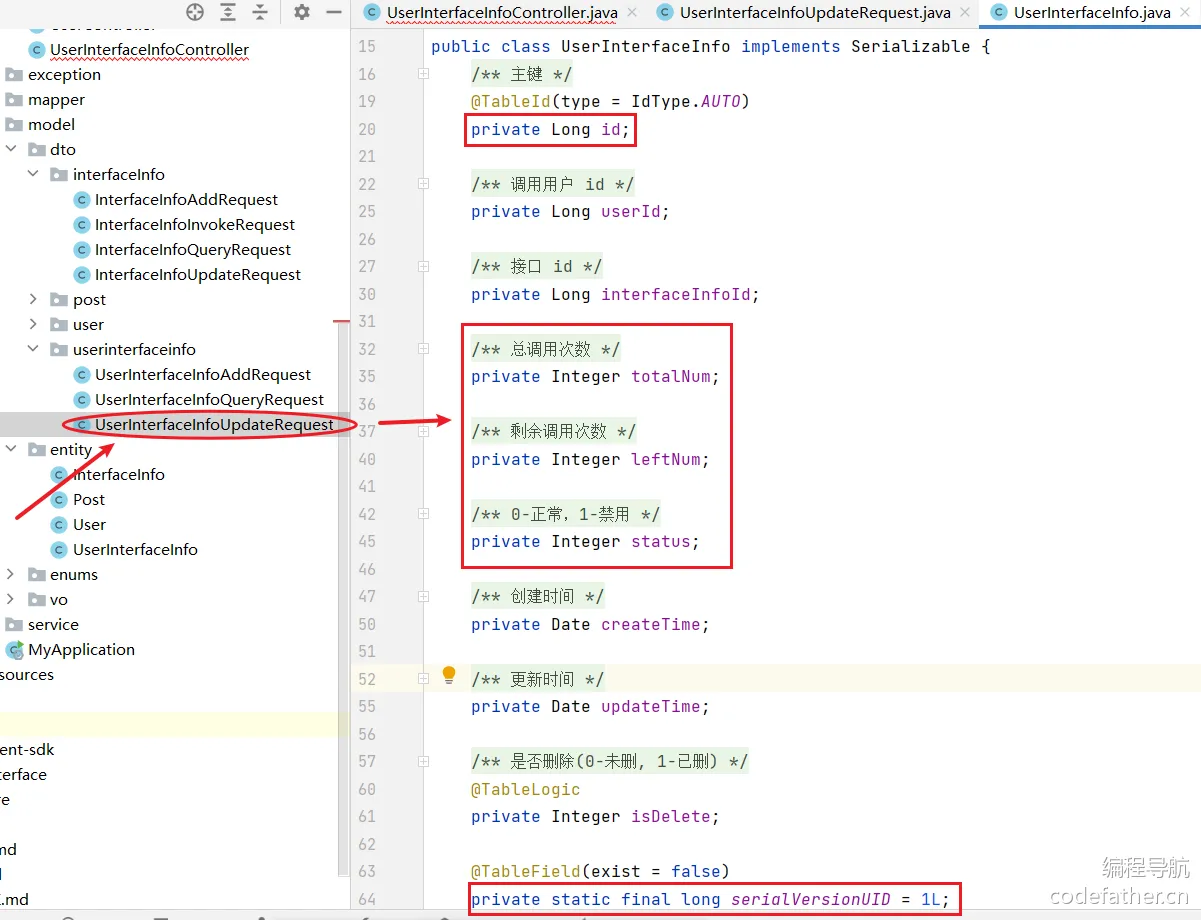Click folder icon of service package

(14, 625)
